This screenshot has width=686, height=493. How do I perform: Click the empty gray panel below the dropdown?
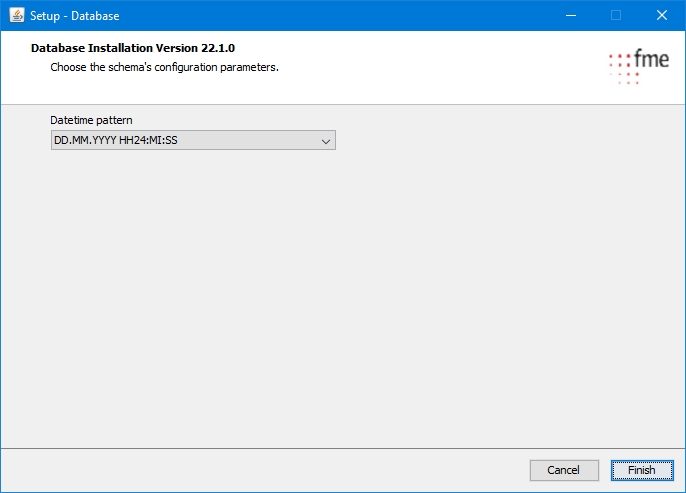tap(340, 300)
